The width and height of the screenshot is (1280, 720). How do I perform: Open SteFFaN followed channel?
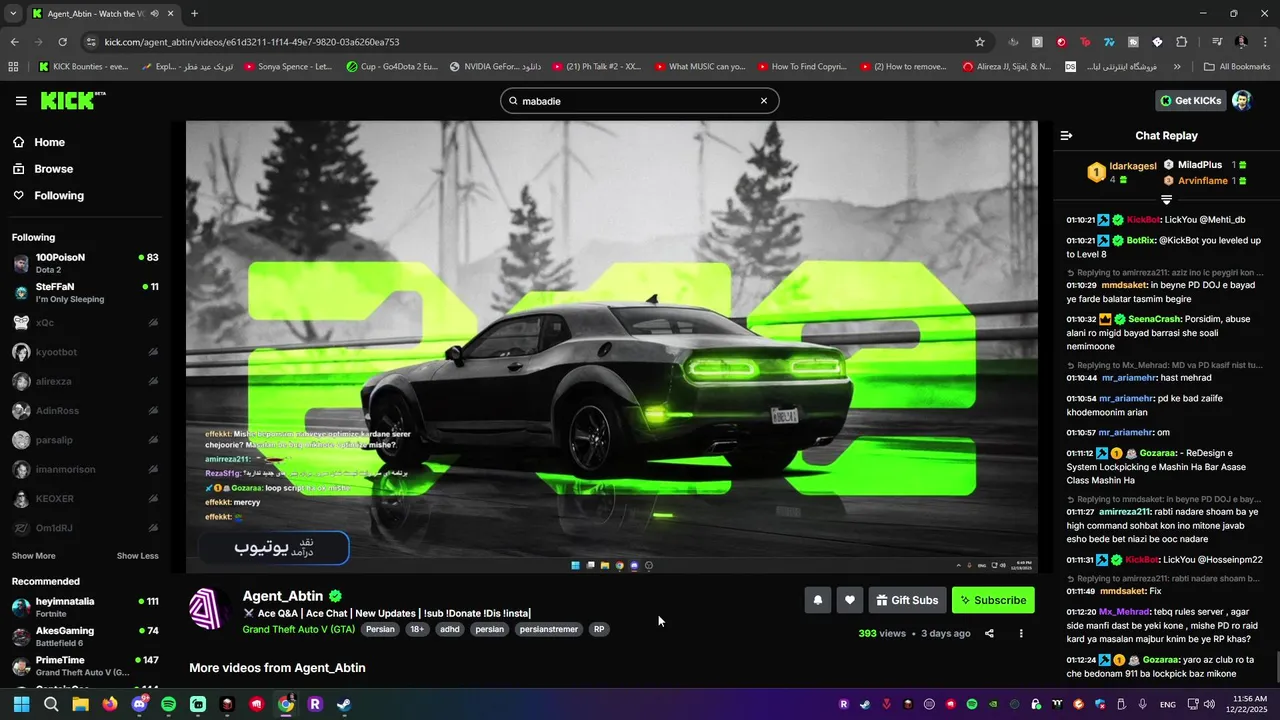click(x=85, y=293)
